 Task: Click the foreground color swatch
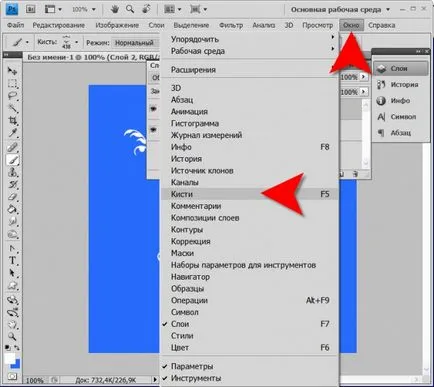click(10, 359)
